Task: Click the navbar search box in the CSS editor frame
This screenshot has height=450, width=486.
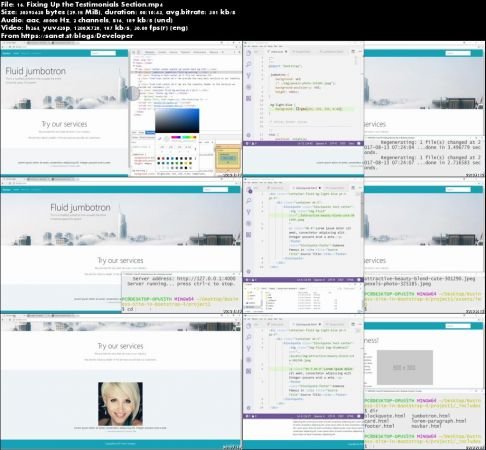Action: click(x=458, y=53)
